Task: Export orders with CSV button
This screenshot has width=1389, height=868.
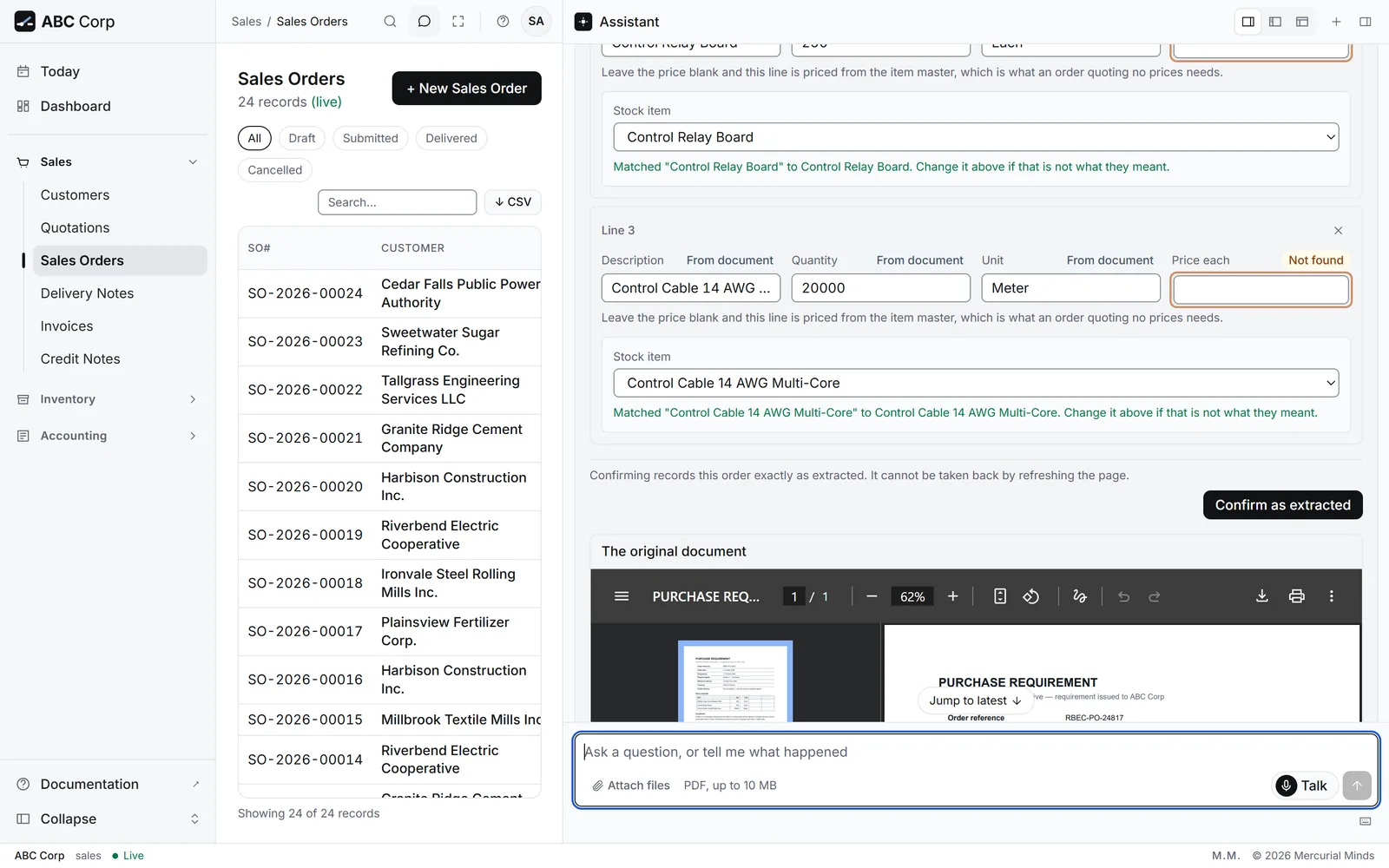Action: pos(513,202)
